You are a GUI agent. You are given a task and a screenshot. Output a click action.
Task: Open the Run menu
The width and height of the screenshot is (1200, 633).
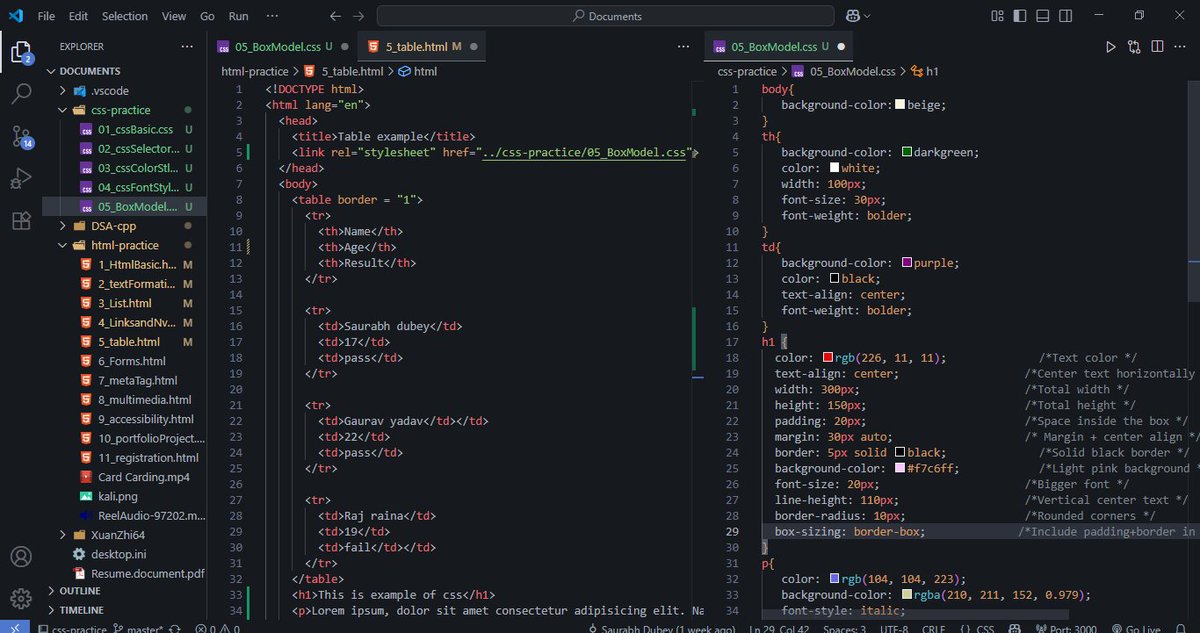(238, 16)
